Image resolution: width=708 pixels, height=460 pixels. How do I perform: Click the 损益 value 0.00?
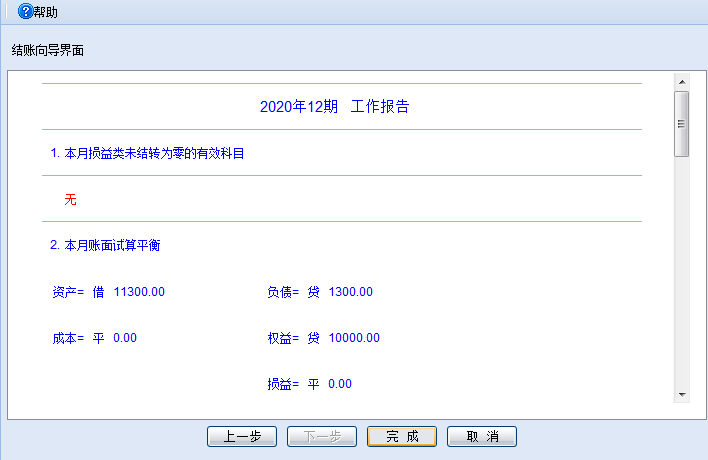tap(340, 384)
